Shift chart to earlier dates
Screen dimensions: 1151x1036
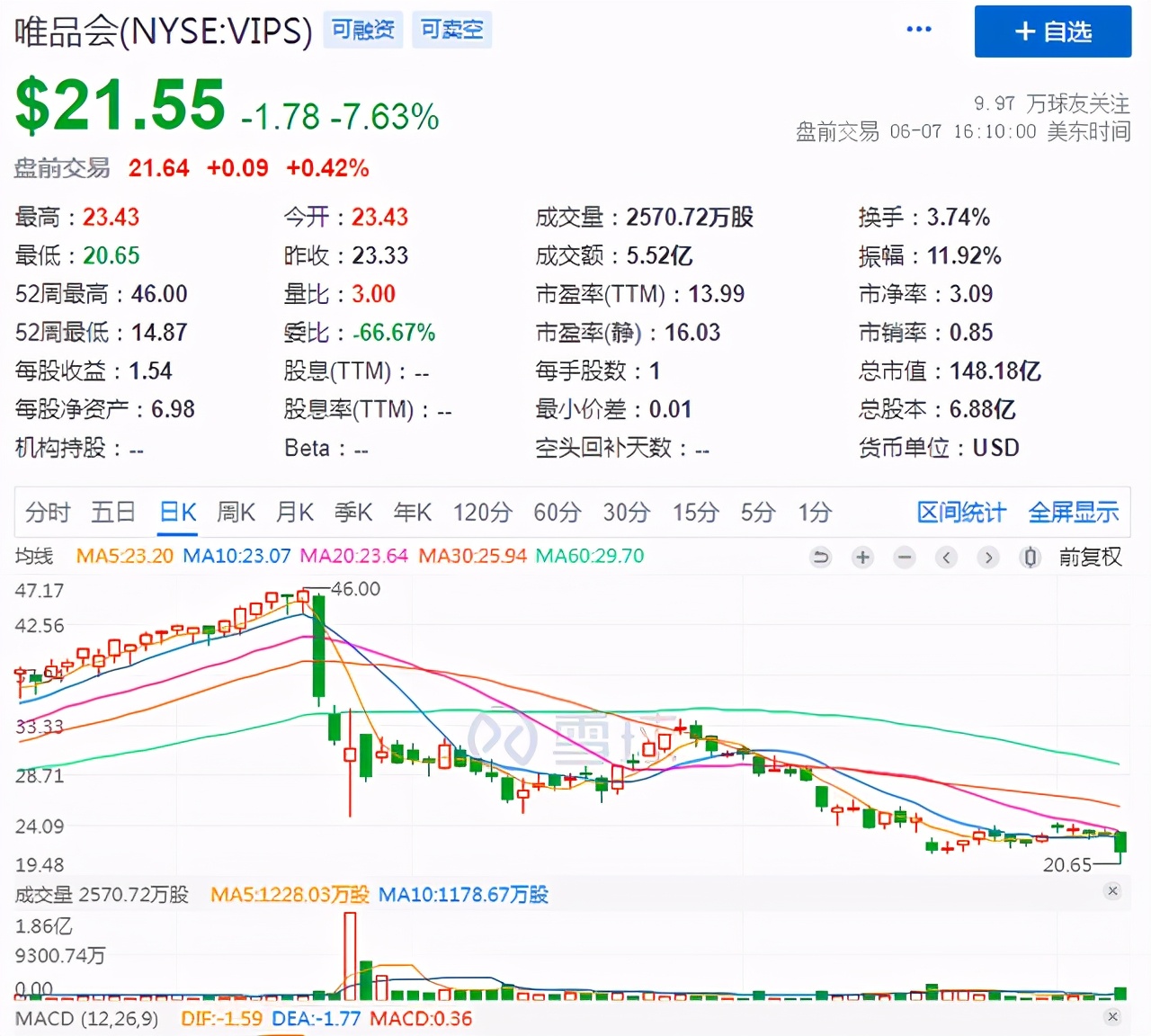click(x=947, y=558)
